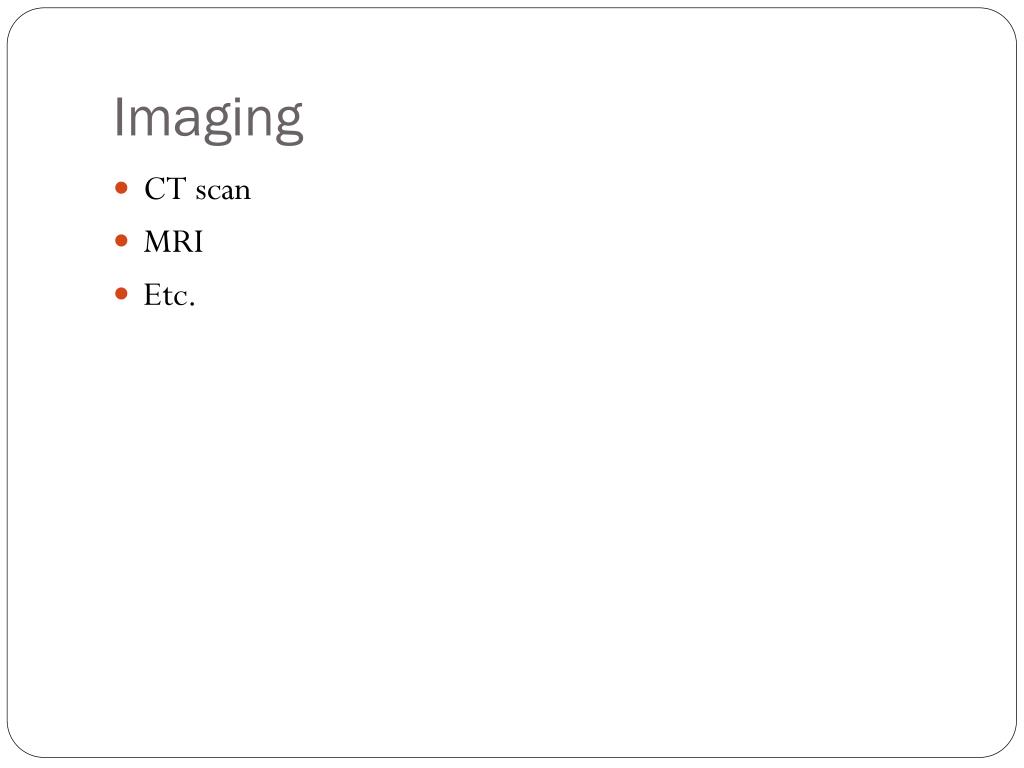Viewport: 1024px width, 768px height.
Task: Click the empty white area below the bullets
Action: coord(512,522)
